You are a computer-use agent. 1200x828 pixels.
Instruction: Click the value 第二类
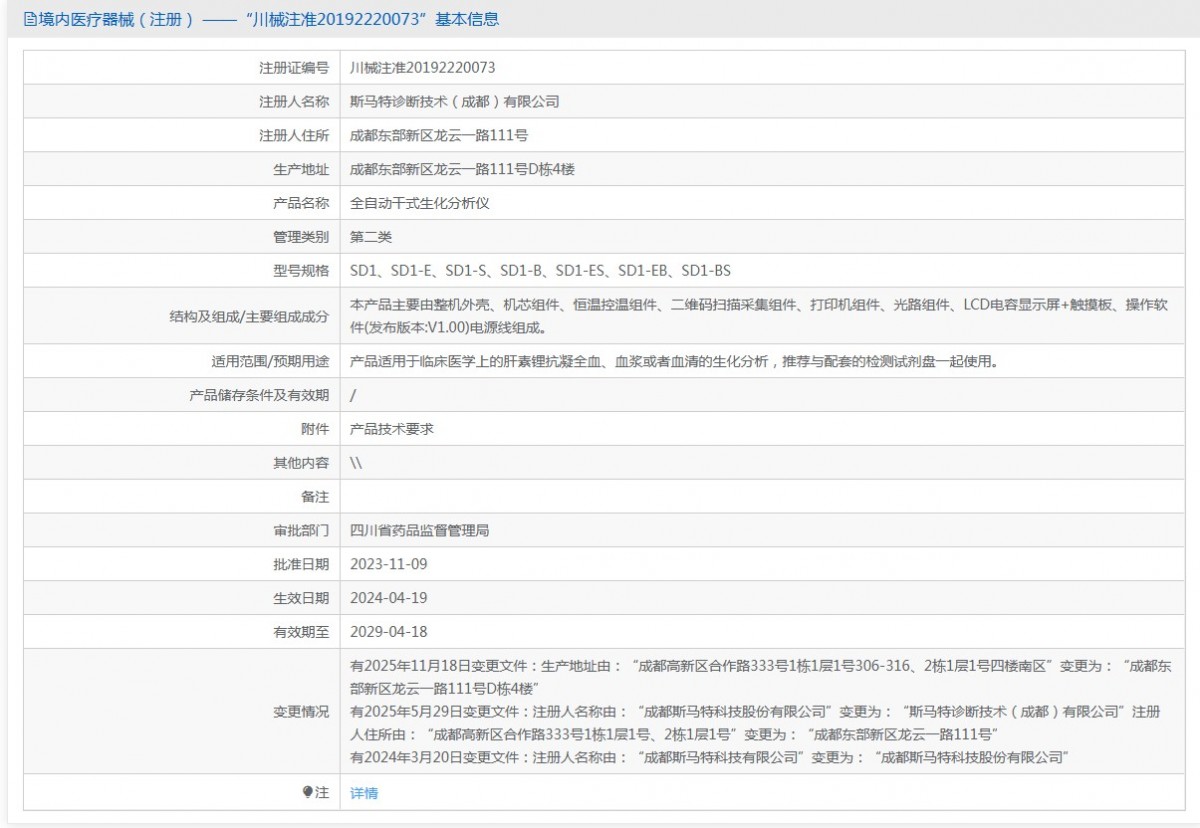tap(371, 237)
